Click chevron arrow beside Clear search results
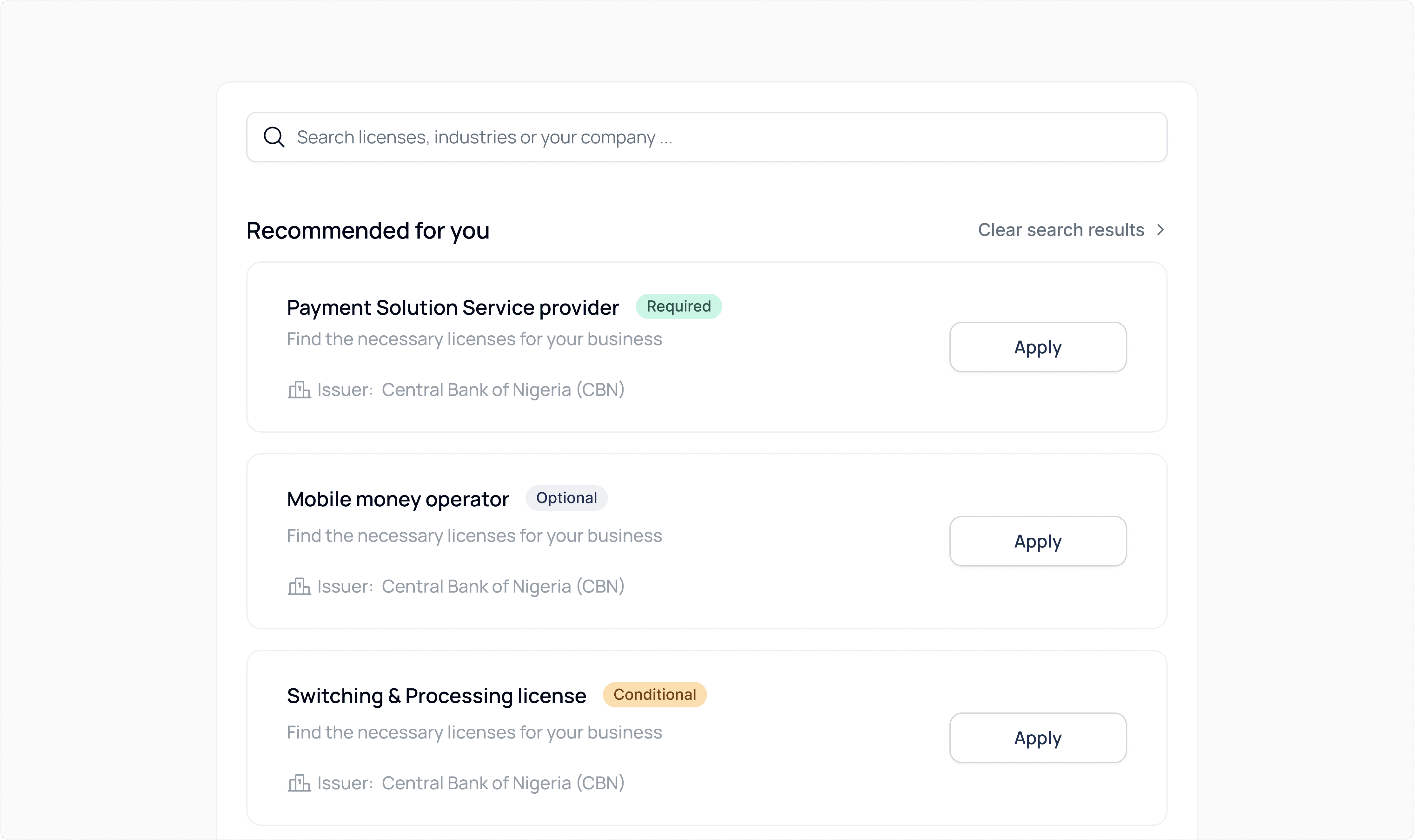This screenshot has width=1414, height=840. coord(1160,230)
